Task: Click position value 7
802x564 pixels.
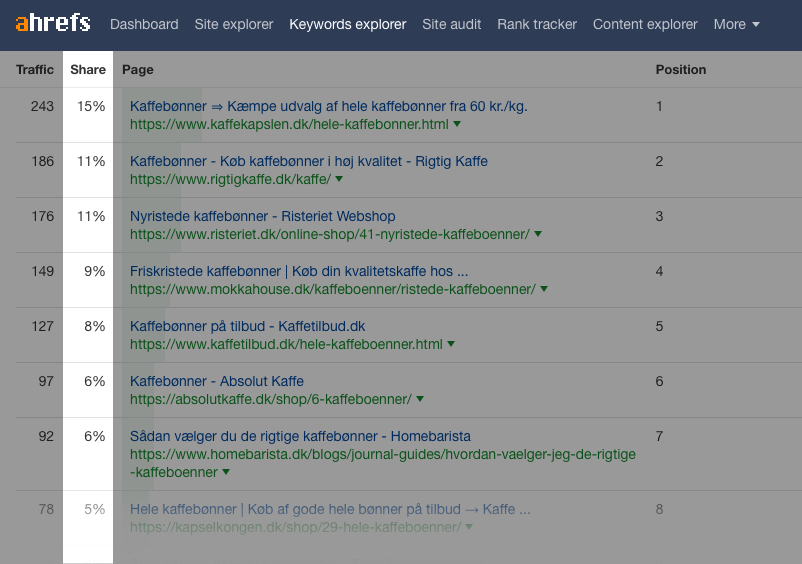Action: pos(659,436)
